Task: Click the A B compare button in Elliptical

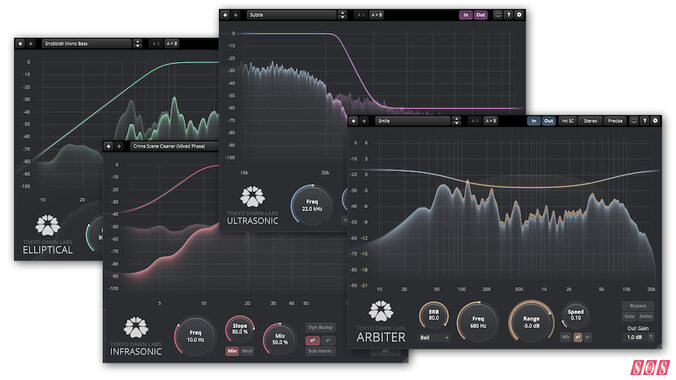Action: (156, 44)
